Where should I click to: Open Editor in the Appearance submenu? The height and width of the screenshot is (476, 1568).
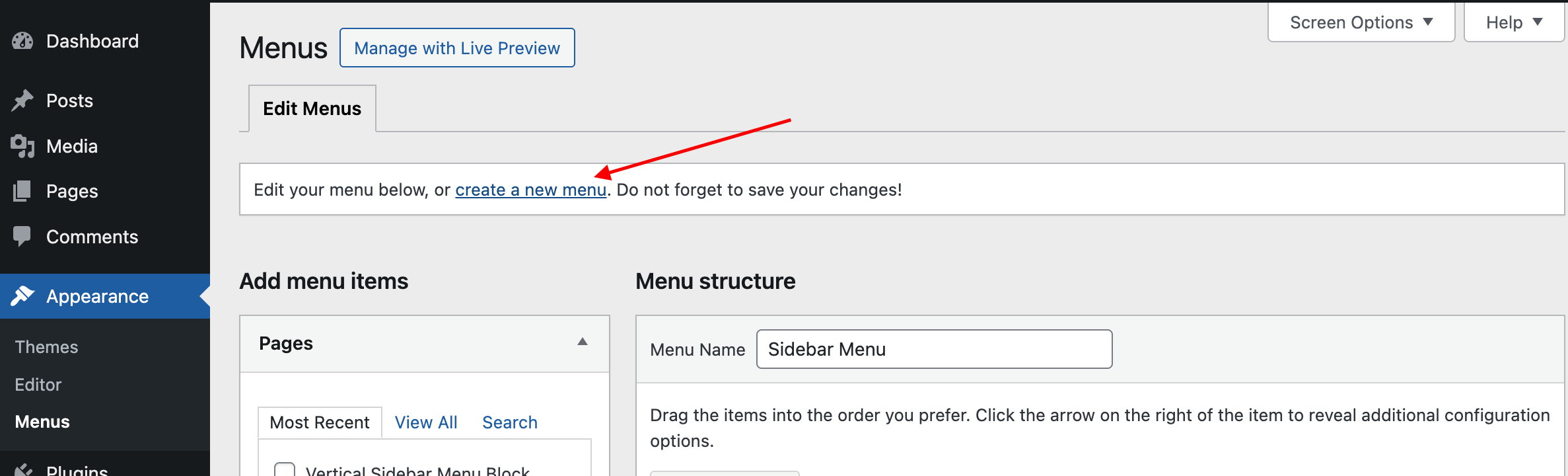click(38, 385)
